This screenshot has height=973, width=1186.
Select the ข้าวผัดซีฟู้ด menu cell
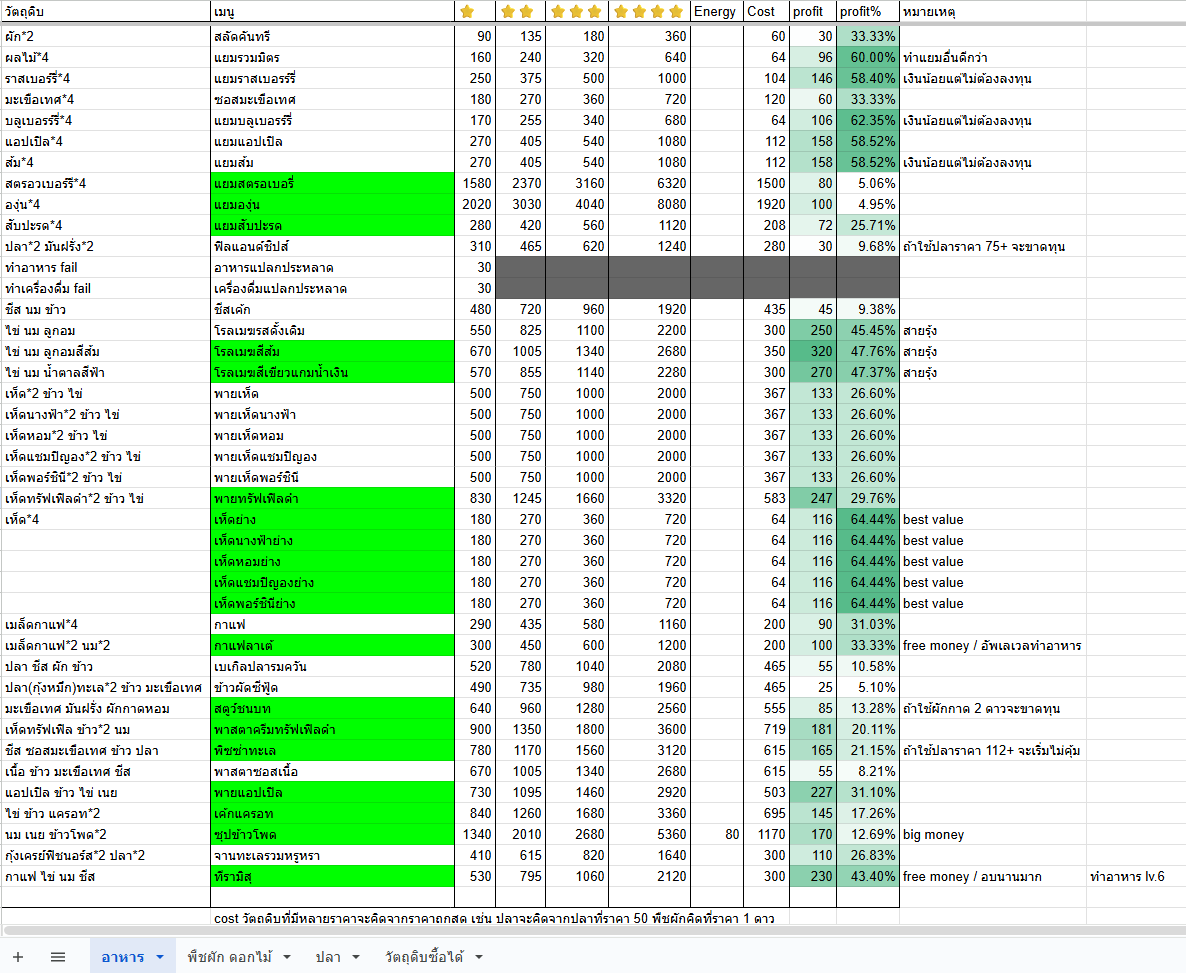tap(333, 687)
